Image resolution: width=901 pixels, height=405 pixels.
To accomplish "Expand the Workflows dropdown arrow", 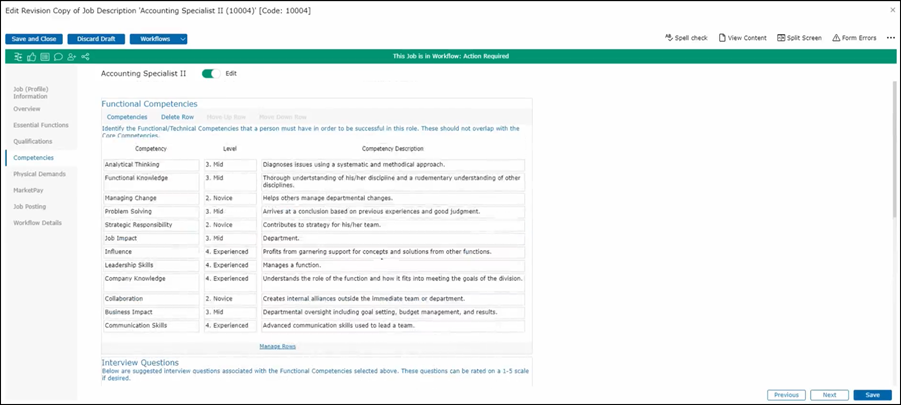I will (x=182, y=39).
